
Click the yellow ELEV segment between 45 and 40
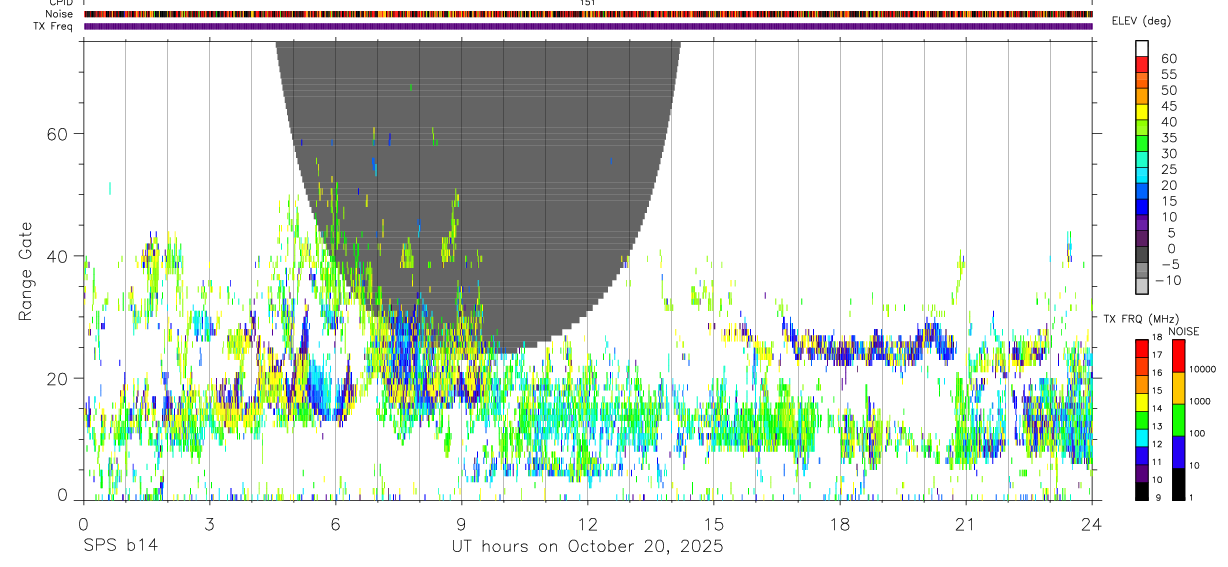pyautogui.click(x=1142, y=111)
